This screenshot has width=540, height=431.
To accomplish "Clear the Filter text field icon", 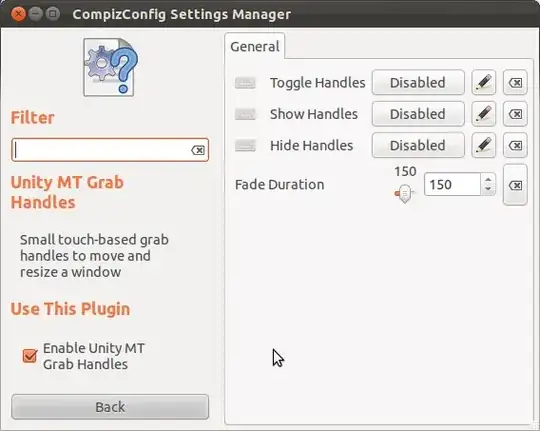I will tap(198, 150).
